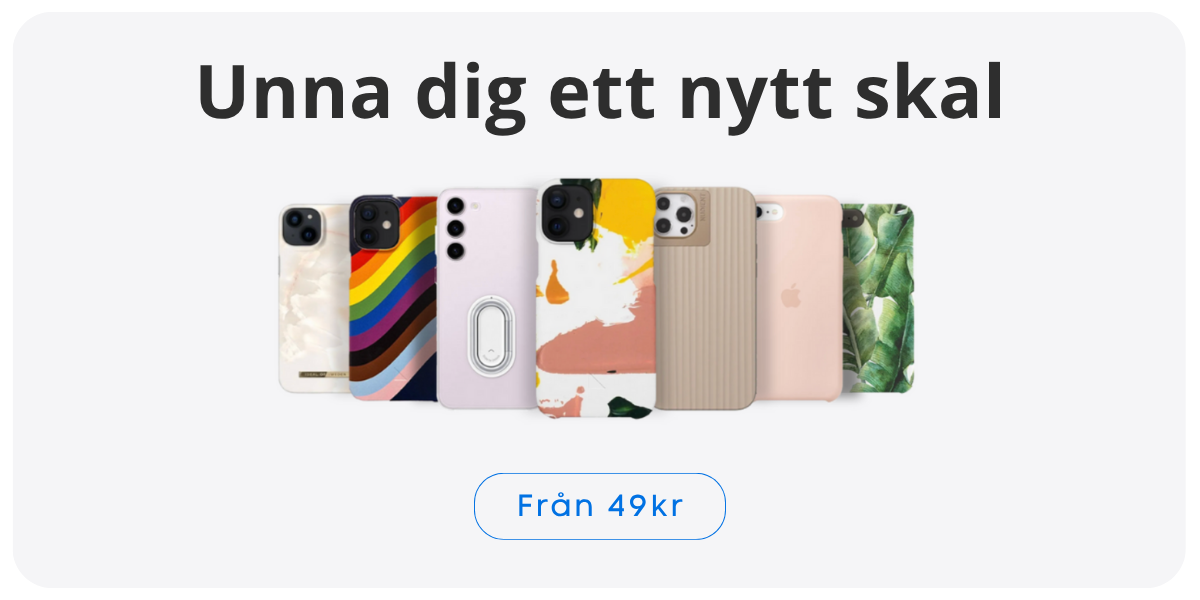Select the lilac case with ring holder
Viewport: 1200px width, 600px height.
(487, 297)
